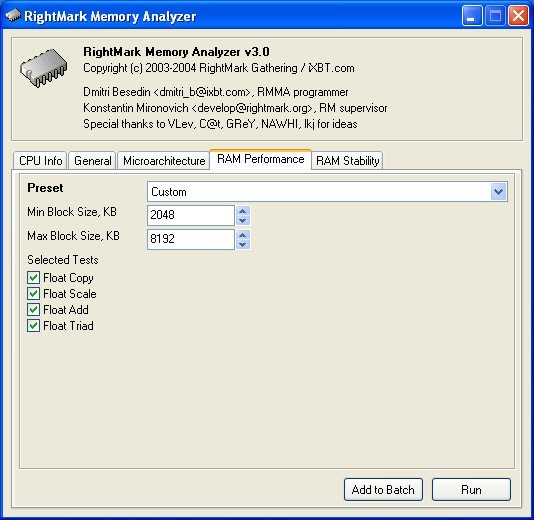Close the RightMark Memory Analyzer window
Image resolution: width=534 pixels, height=520 pixels.
(x=518, y=16)
